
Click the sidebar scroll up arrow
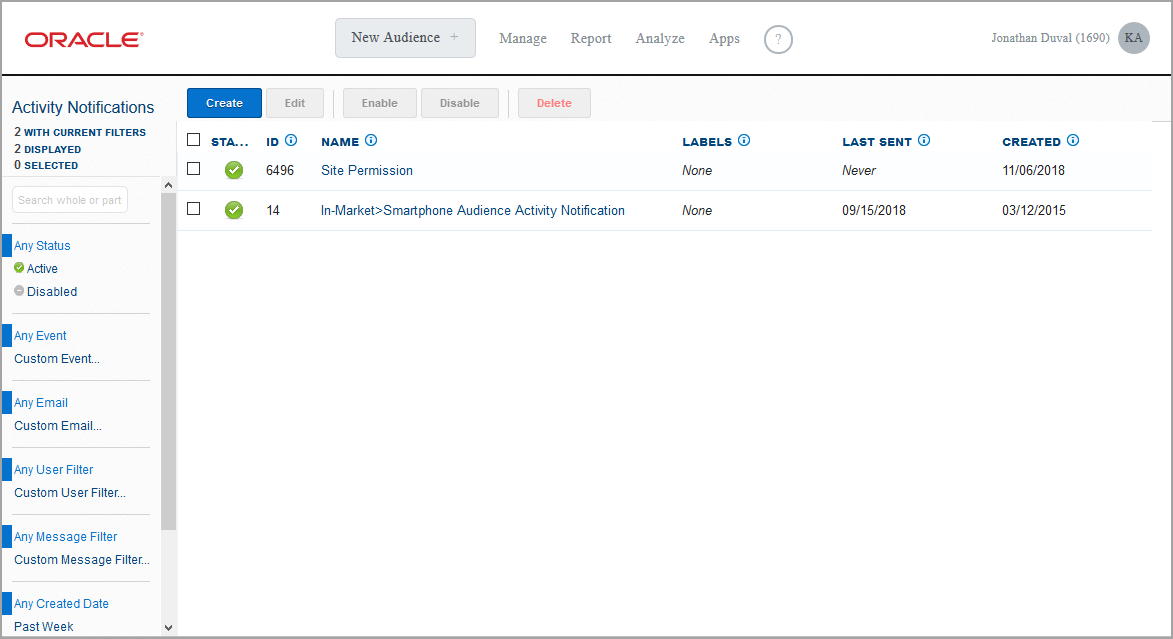coord(168,185)
